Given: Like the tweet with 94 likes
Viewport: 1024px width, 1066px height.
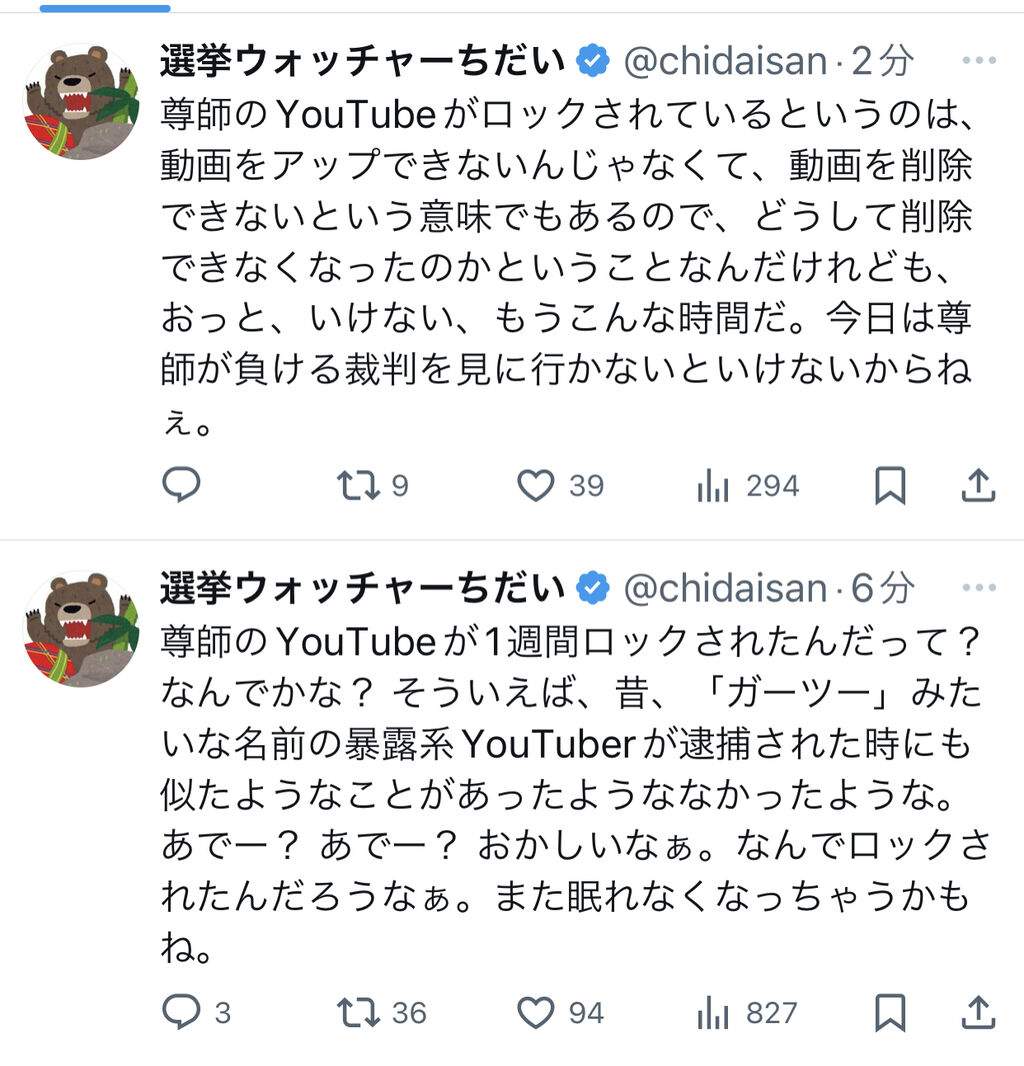Looking at the screenshot, I should coord(536,1013).
